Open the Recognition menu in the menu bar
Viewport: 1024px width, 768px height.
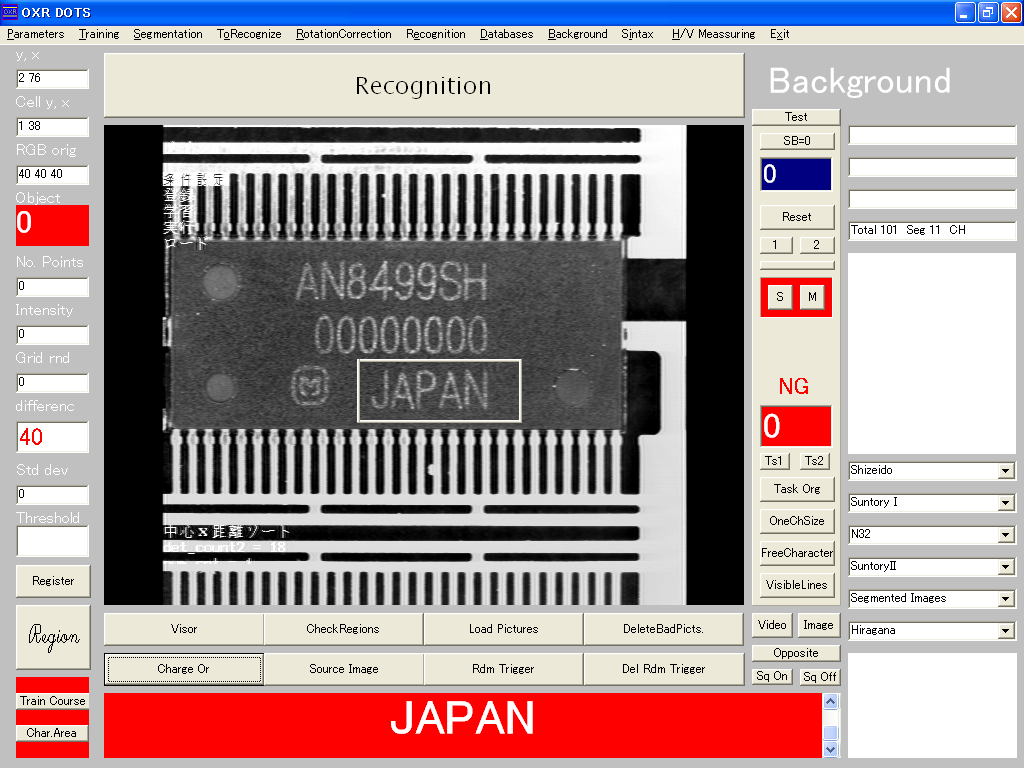[x=436, y=34]
